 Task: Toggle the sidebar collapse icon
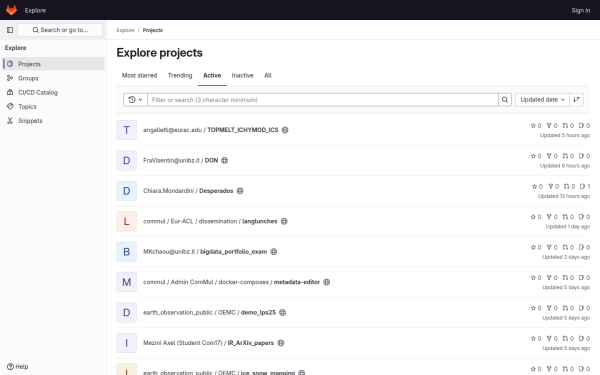(x=10, y=30)
